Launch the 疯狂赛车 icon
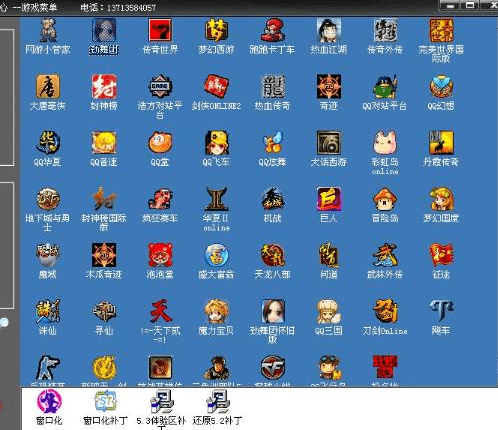 coord(160,199)
